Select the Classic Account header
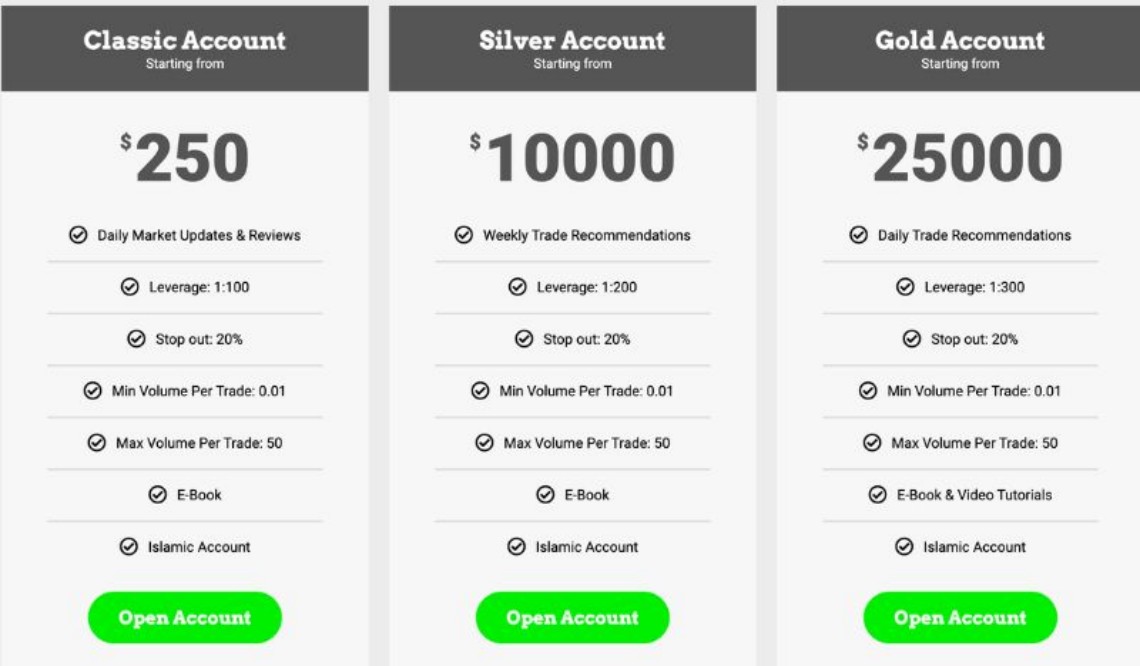The width and height of the screenshot is (1140, 666). pyautogui.click(x=185, y=49)
